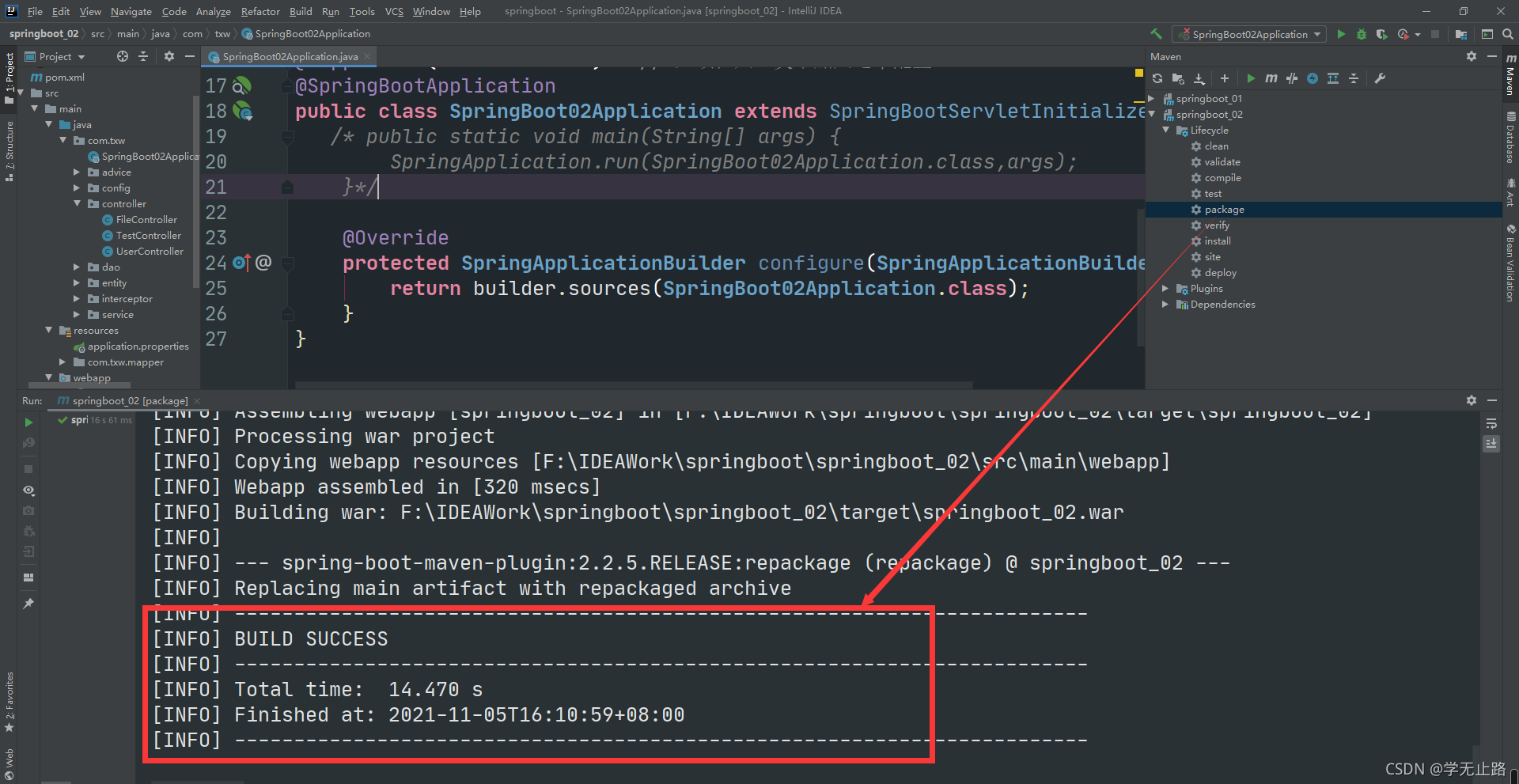Open the Refactor menu
This screenshot has width=1519, height=784.
click(x=260, y=11)
